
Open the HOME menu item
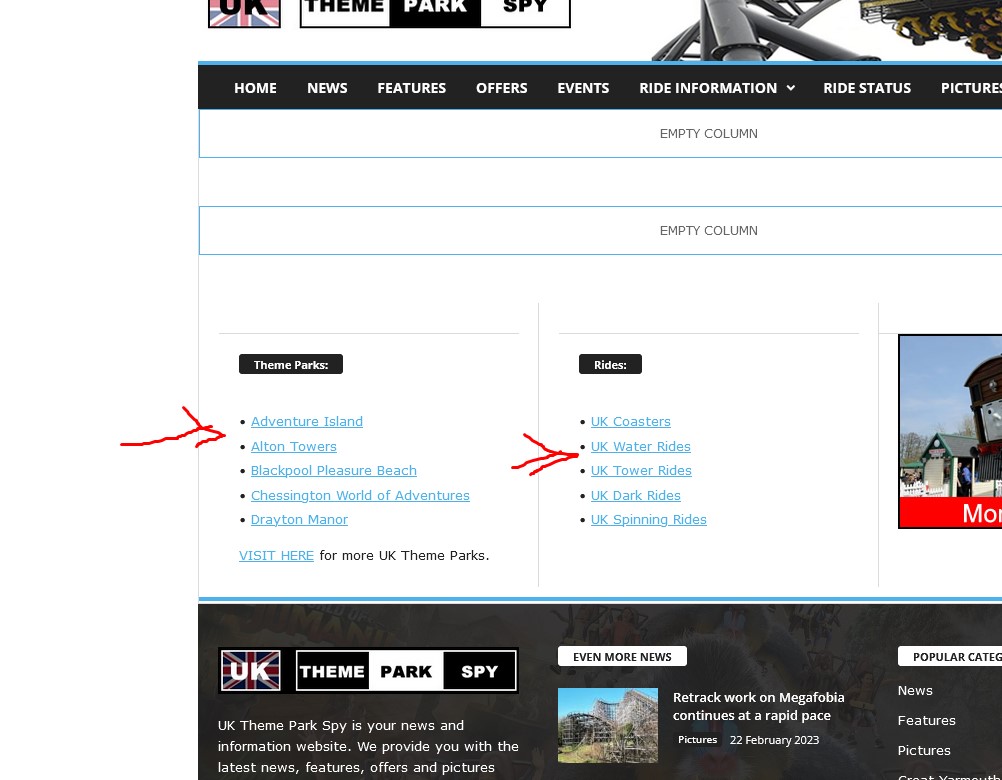(255, 88)
